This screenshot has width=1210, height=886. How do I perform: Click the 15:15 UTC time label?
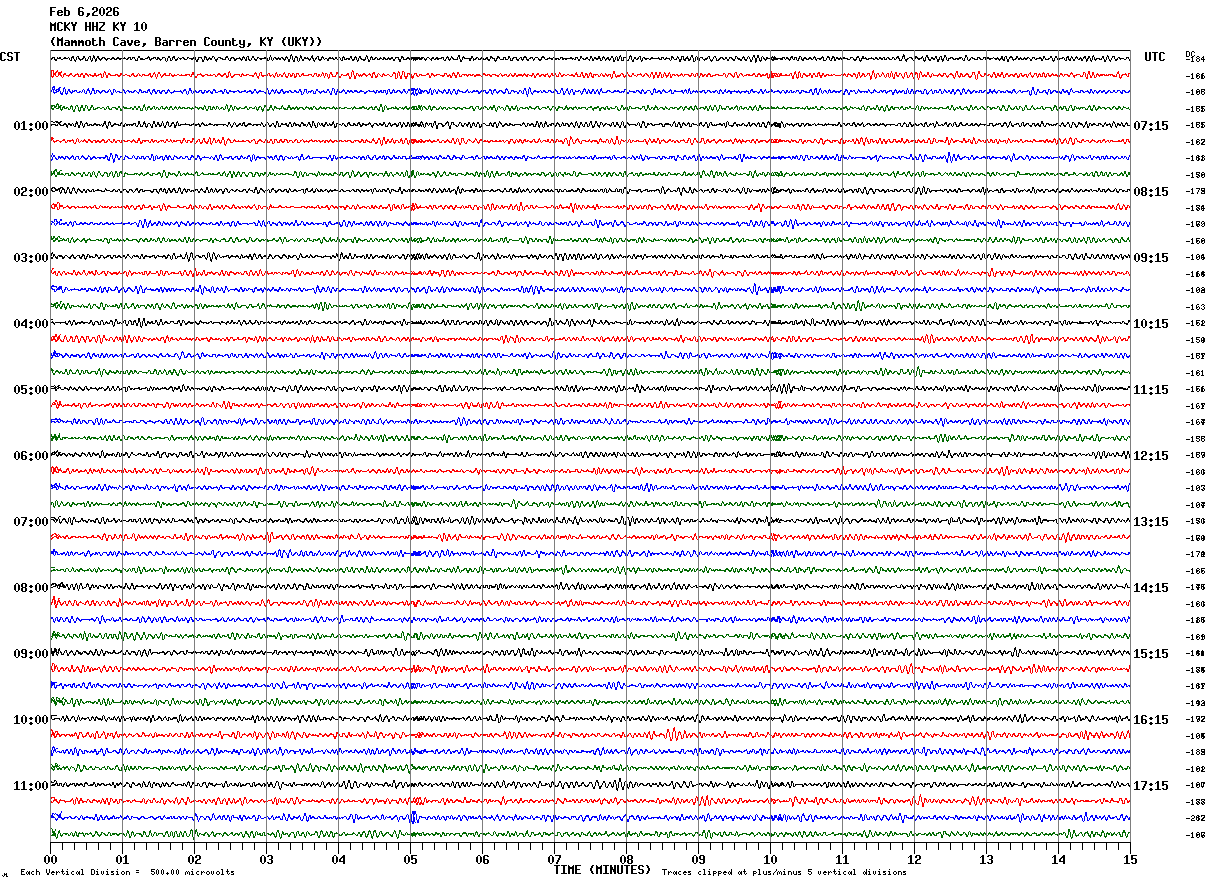1151,654
